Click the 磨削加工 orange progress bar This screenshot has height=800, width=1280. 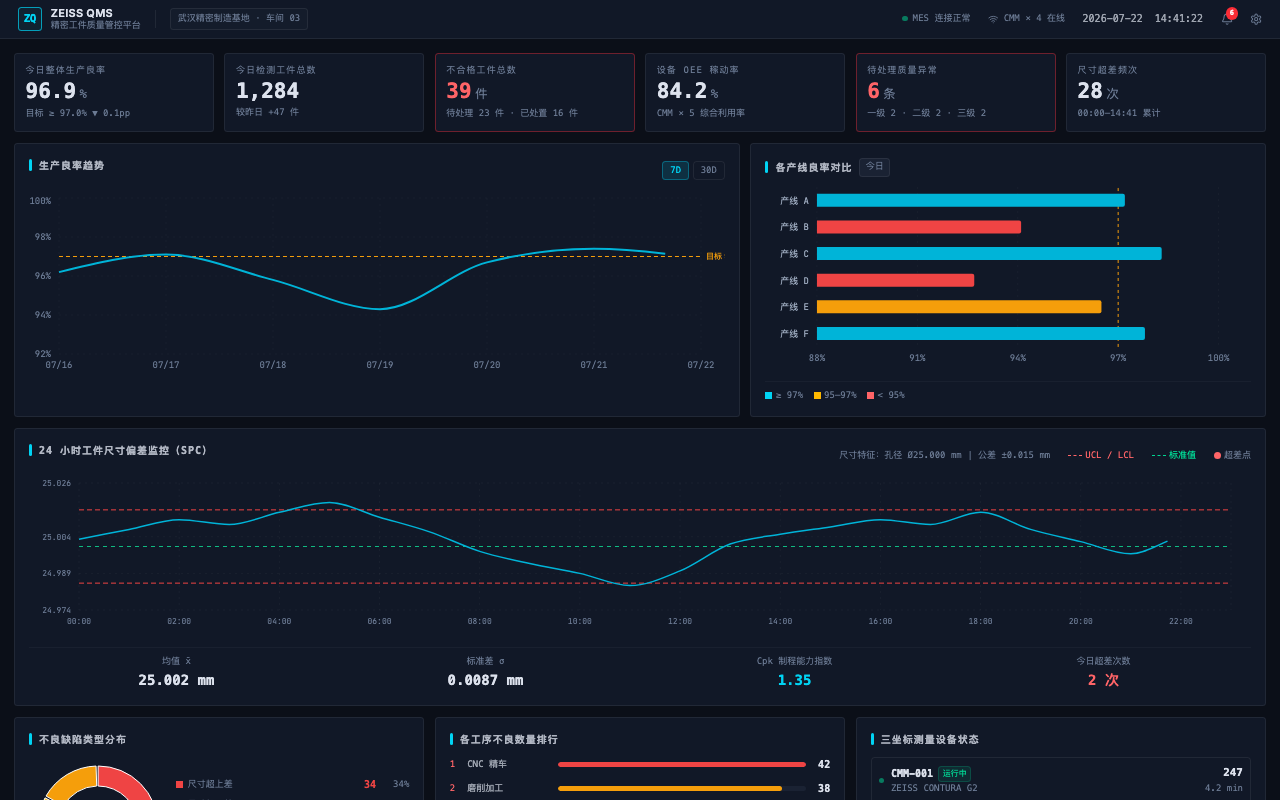tap(670, 788)
